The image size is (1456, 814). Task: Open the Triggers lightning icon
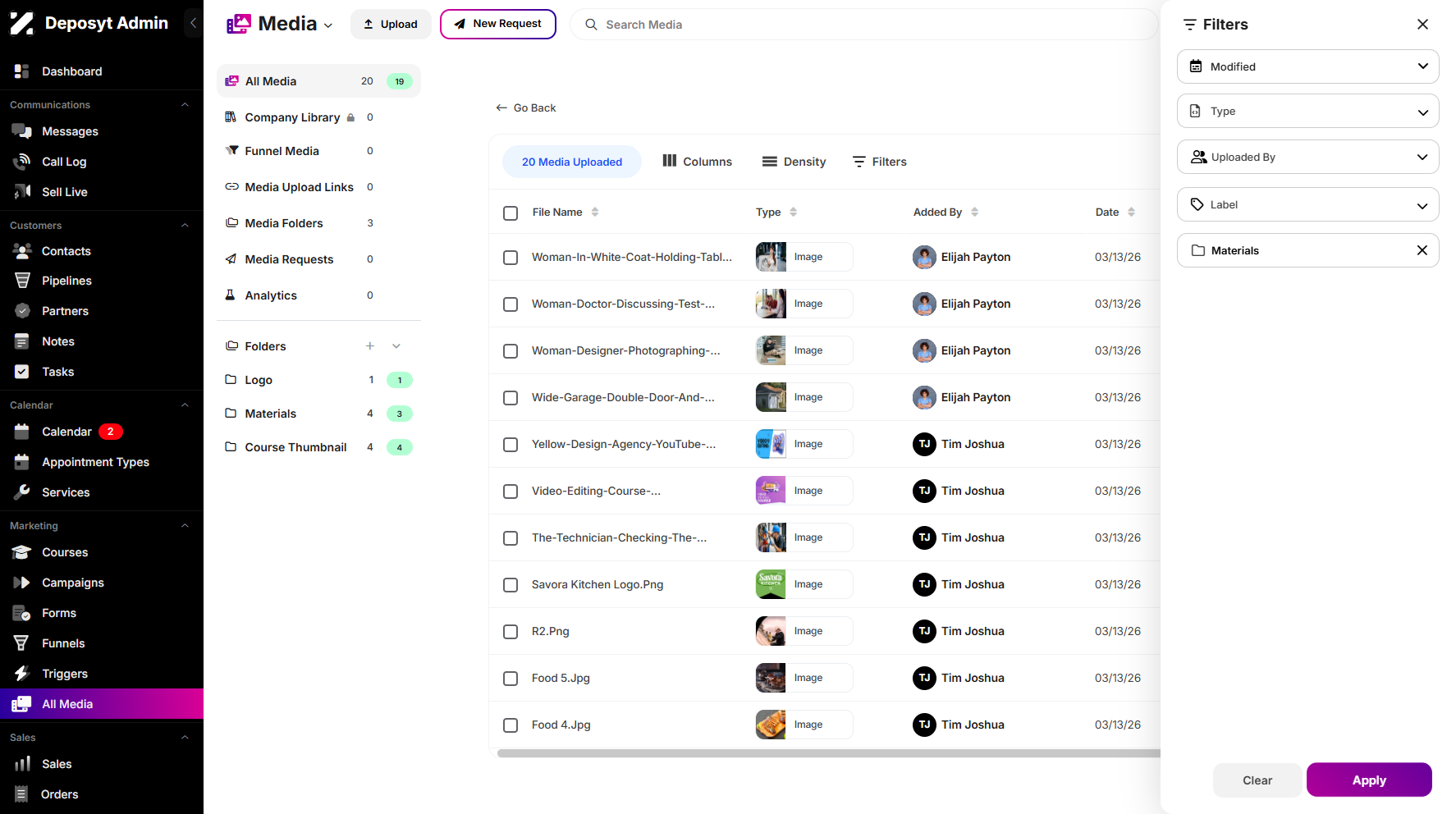coord(22,674)
